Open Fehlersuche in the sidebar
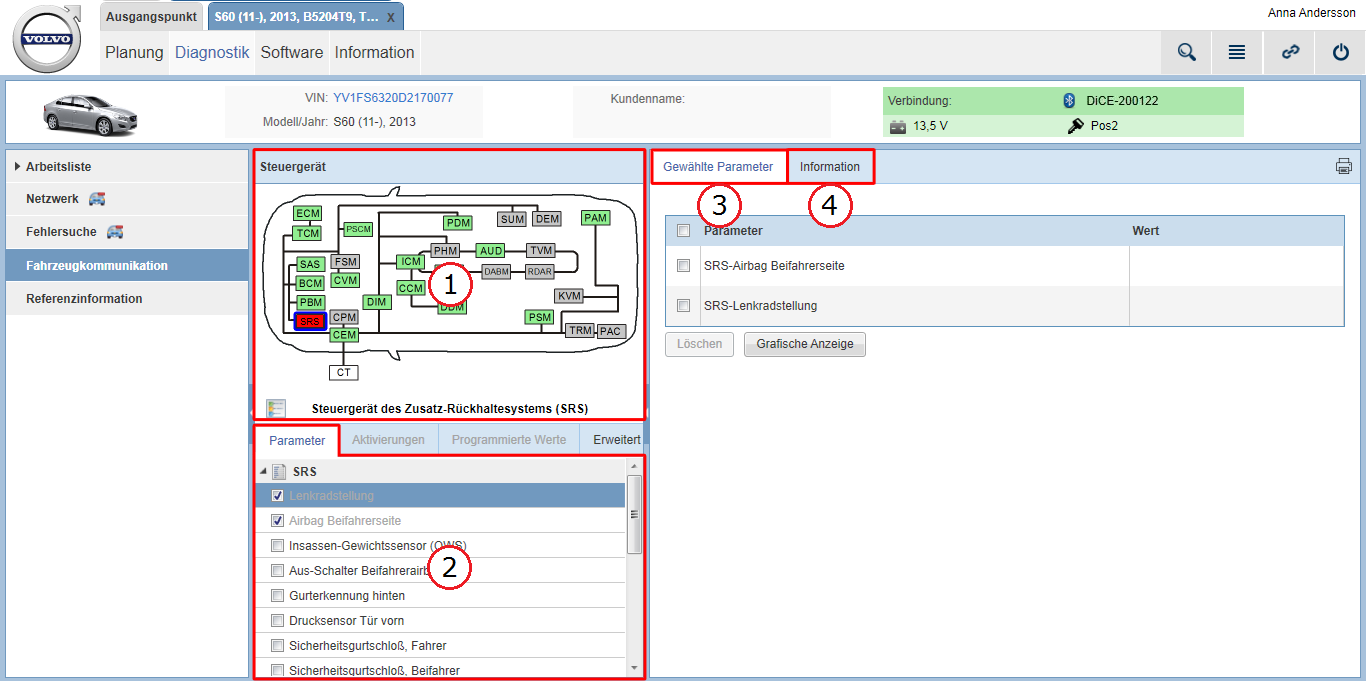1366x681 pixels. point(127,232)
